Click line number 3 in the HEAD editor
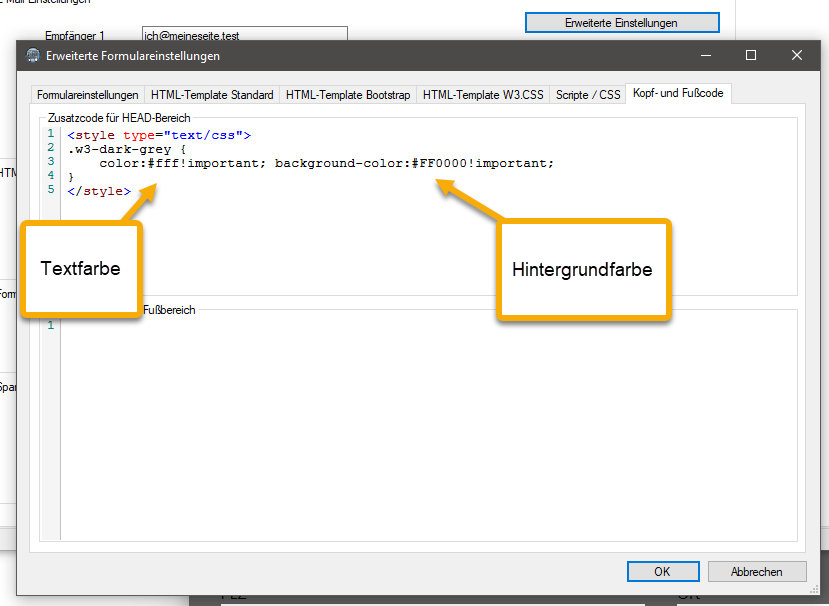 [50, 162]
